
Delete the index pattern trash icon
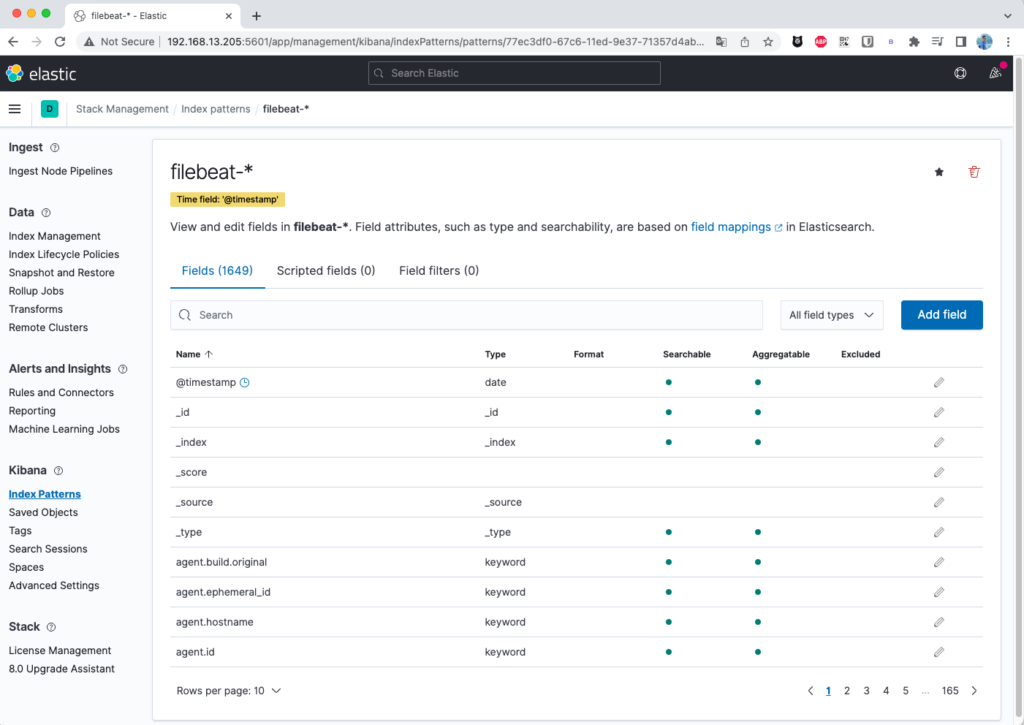pyautogui.click(x=974, y=172)
